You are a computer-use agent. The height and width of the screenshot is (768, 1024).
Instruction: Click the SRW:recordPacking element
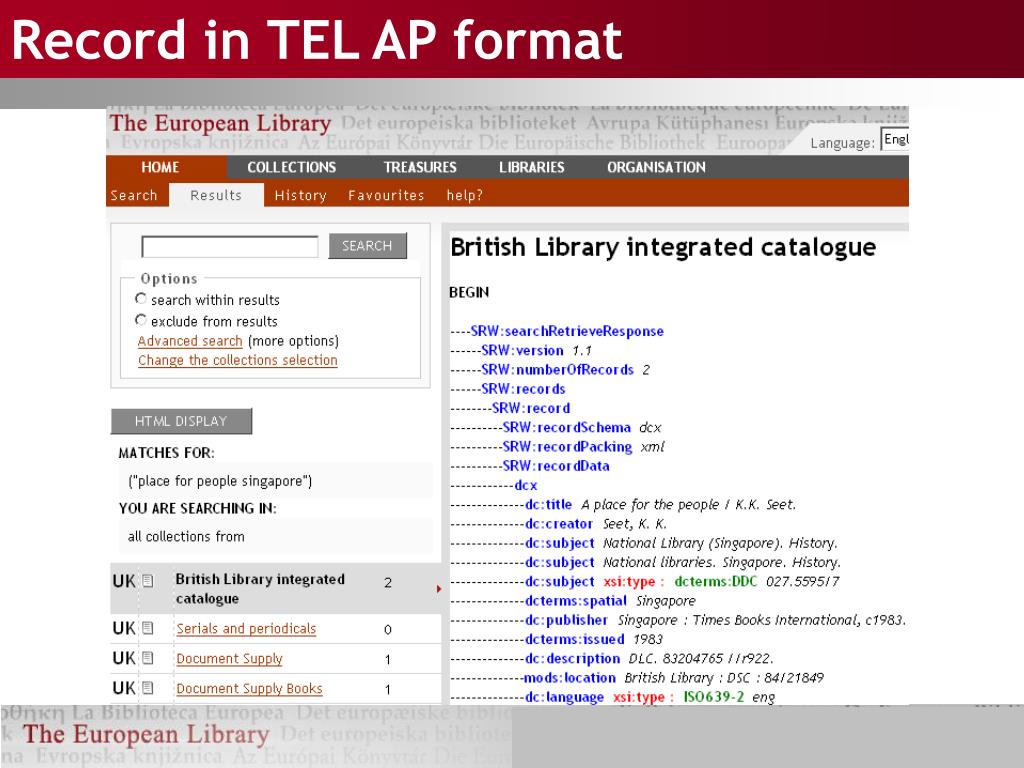point(567,447)
